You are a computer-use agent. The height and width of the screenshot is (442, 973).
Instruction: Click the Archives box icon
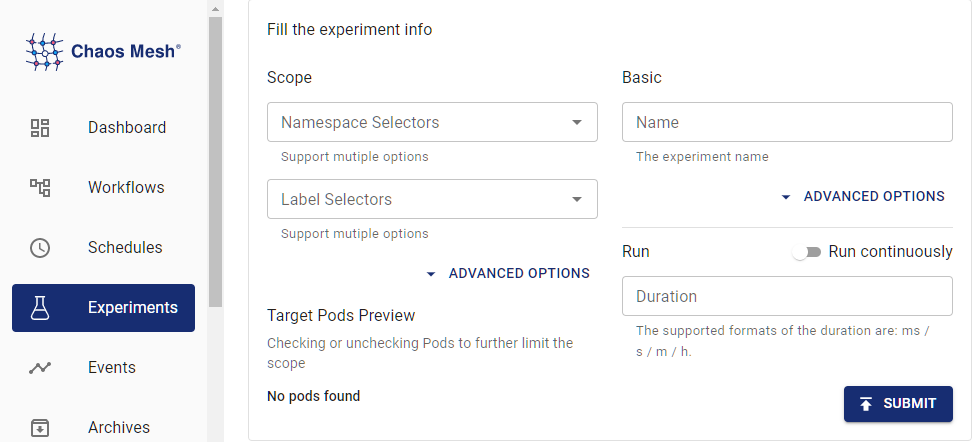40,428
